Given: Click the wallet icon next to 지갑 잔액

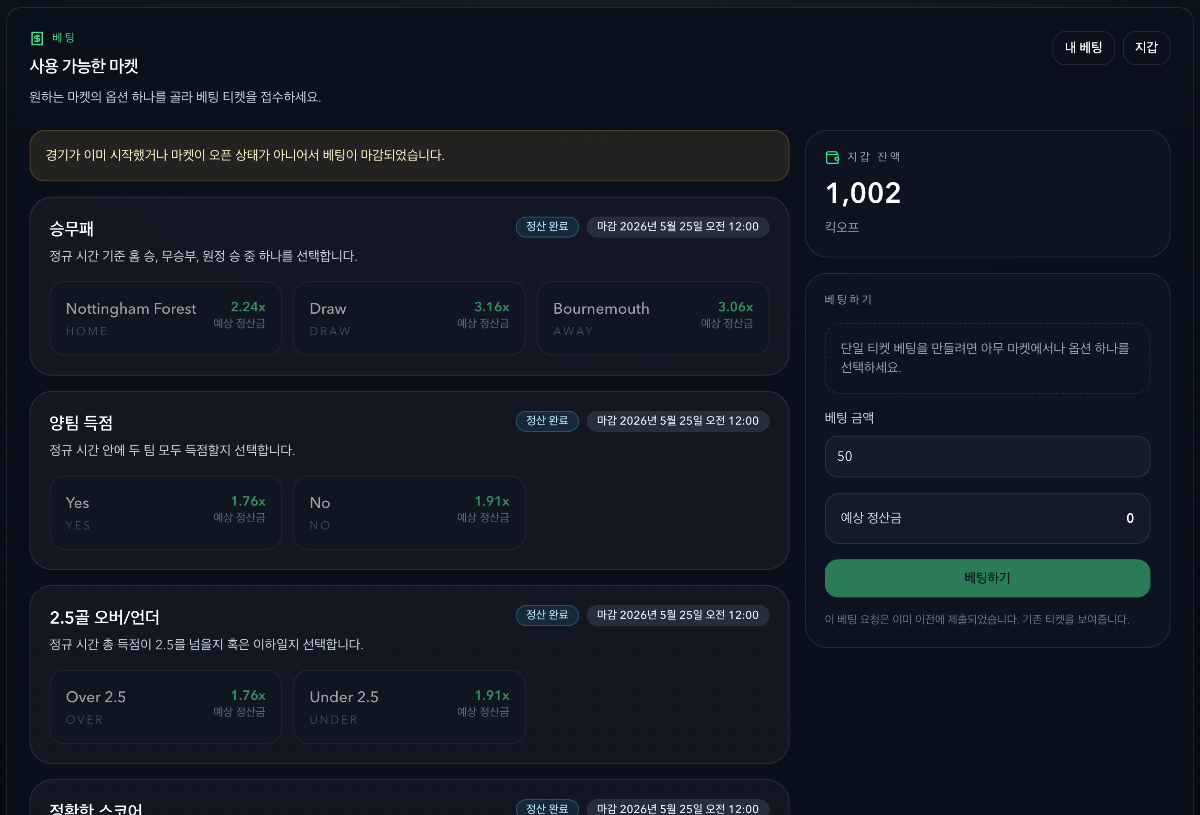Looking at the screenshot, I should pyautogui.click(x=832, y=157).
